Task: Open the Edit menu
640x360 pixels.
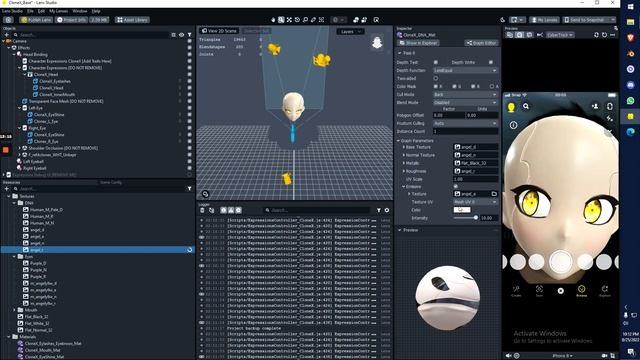Action: 41,11
